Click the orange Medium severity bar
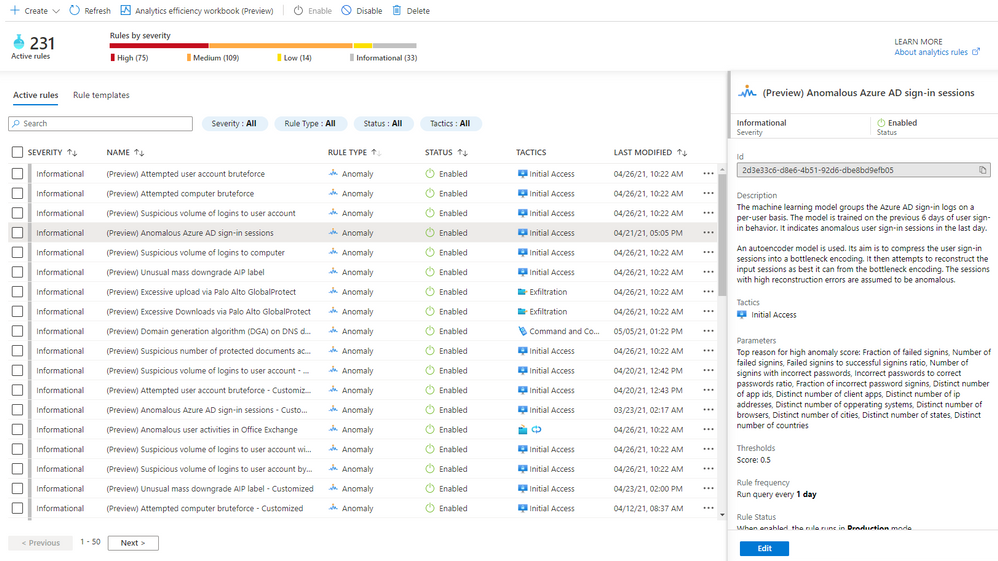Image resolution: width=998 pixels, height=561 pixels. point(280,45)
